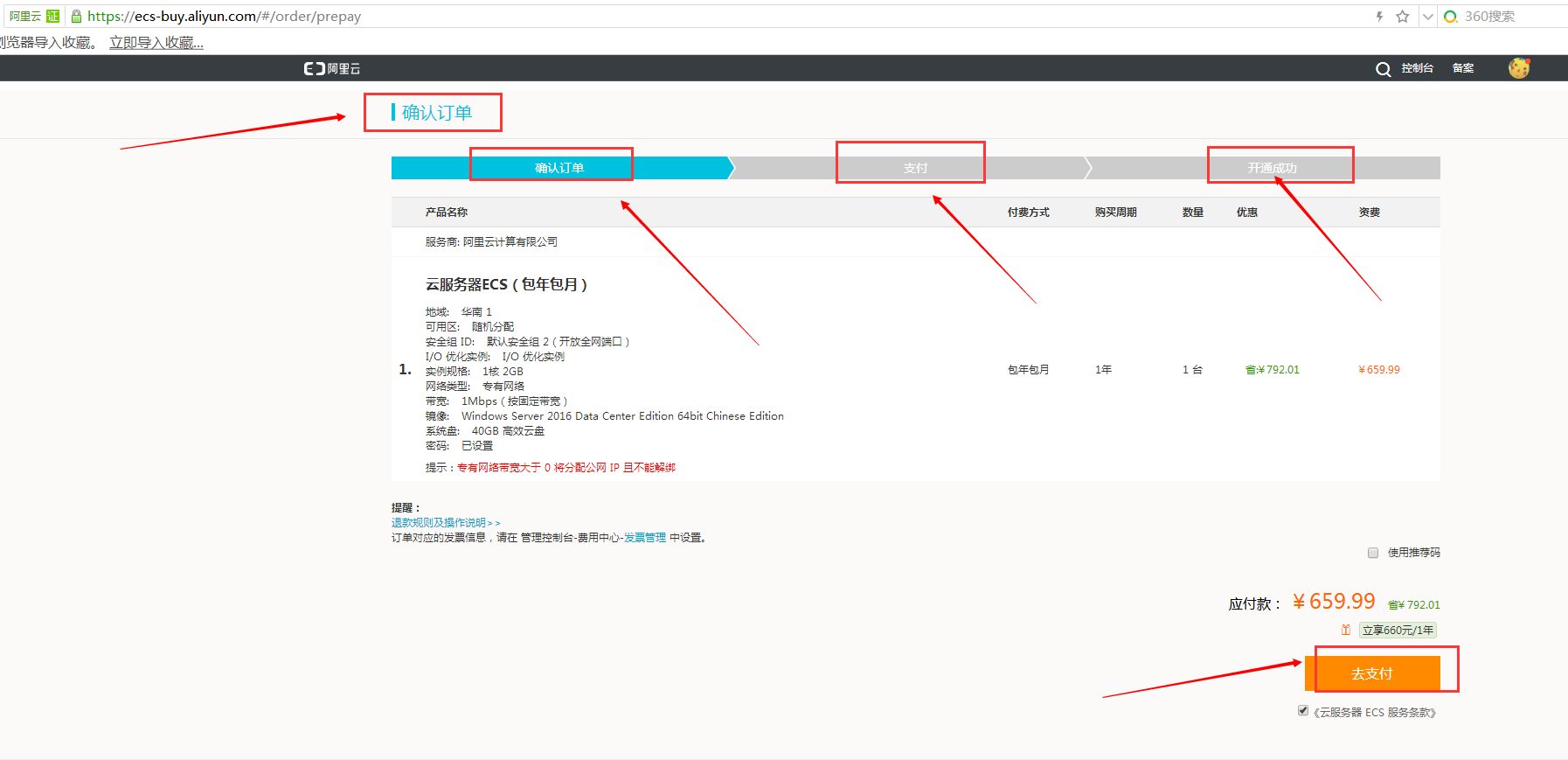This screenshot has width=1568, height=760.
Task: Click the 安全组 ID 默认安全组 2 line
Action: coord(527,342)
